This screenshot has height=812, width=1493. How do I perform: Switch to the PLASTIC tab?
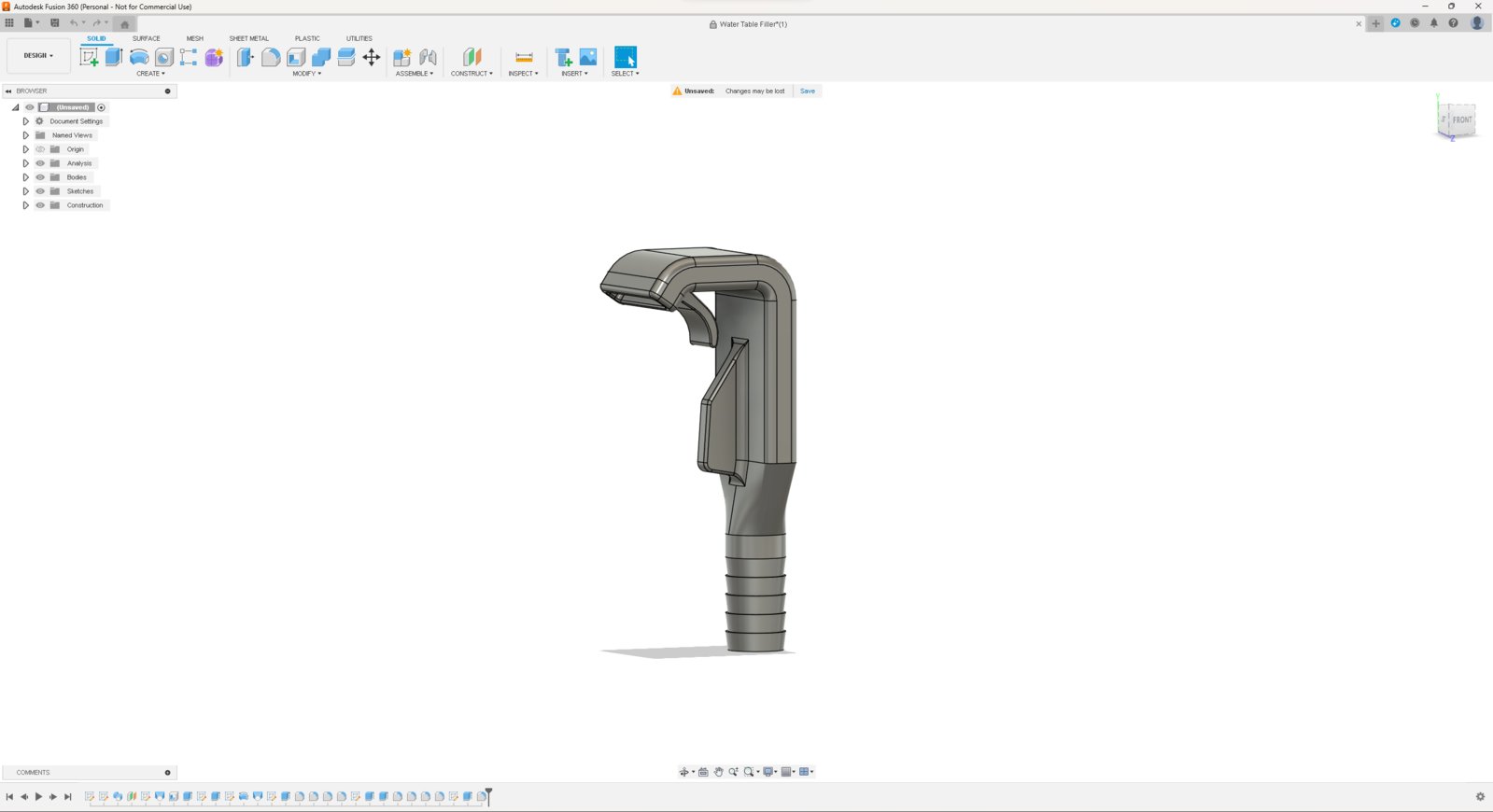307,38
